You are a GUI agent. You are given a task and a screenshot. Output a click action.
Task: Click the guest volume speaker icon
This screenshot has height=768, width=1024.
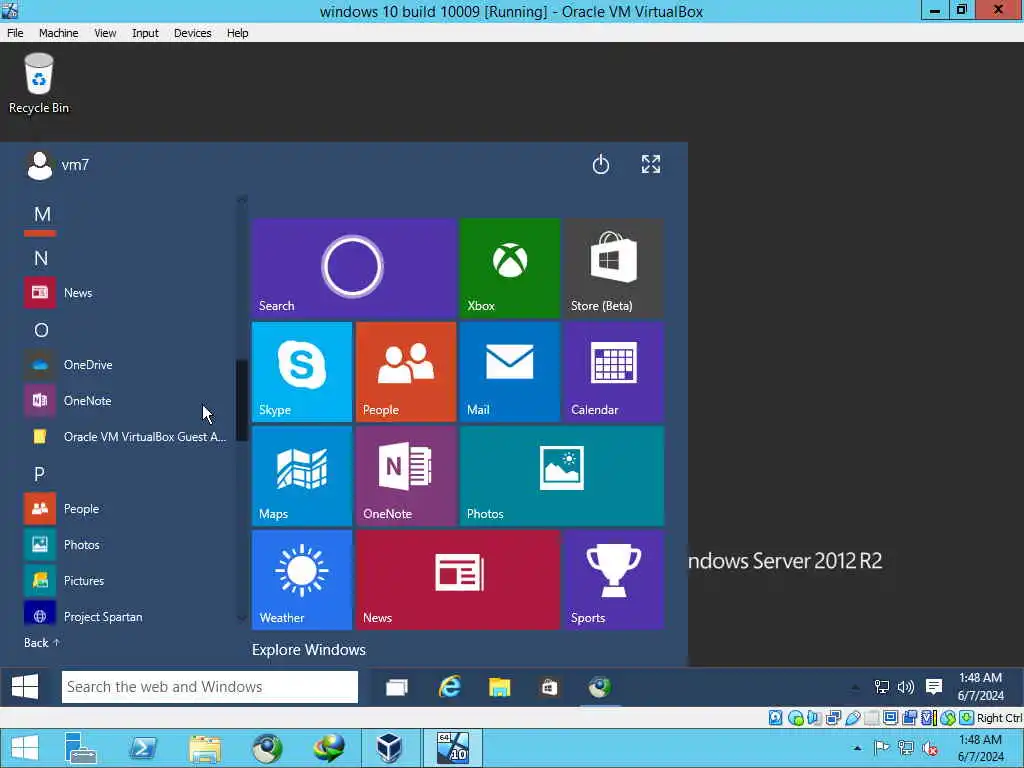pos(906,686)
